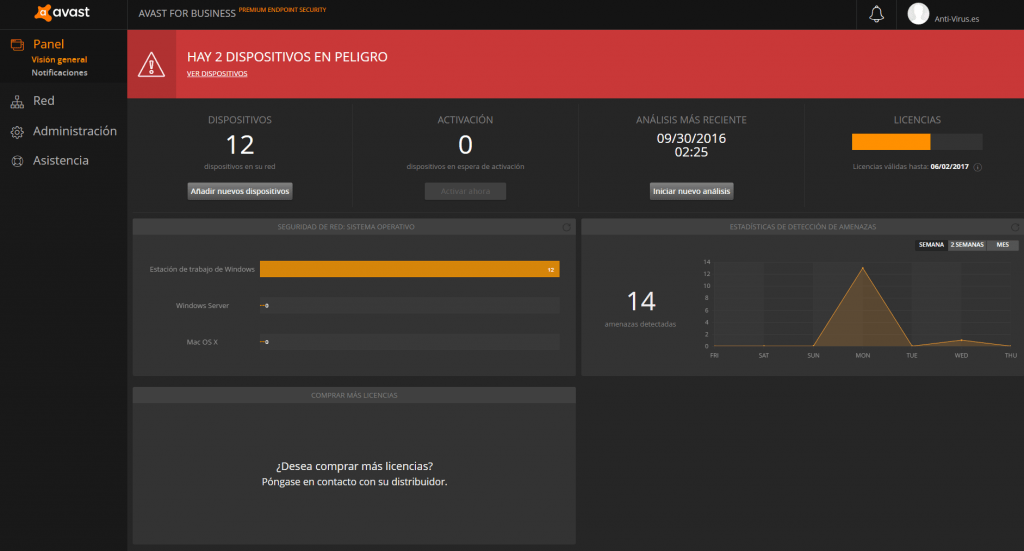The width and height of the screenshot is (1024, 551).
Task: Click the 12 dispositivos count
Action: click(x=240, y=145)
